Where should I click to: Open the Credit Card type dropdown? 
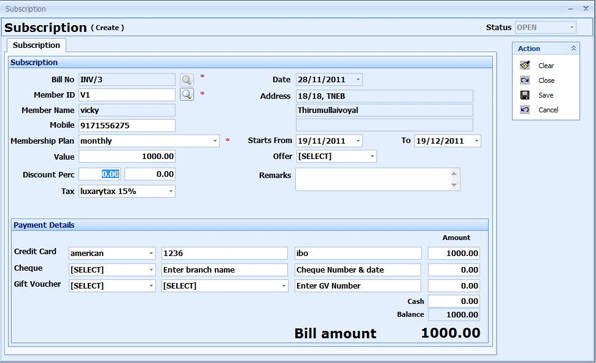151,253
